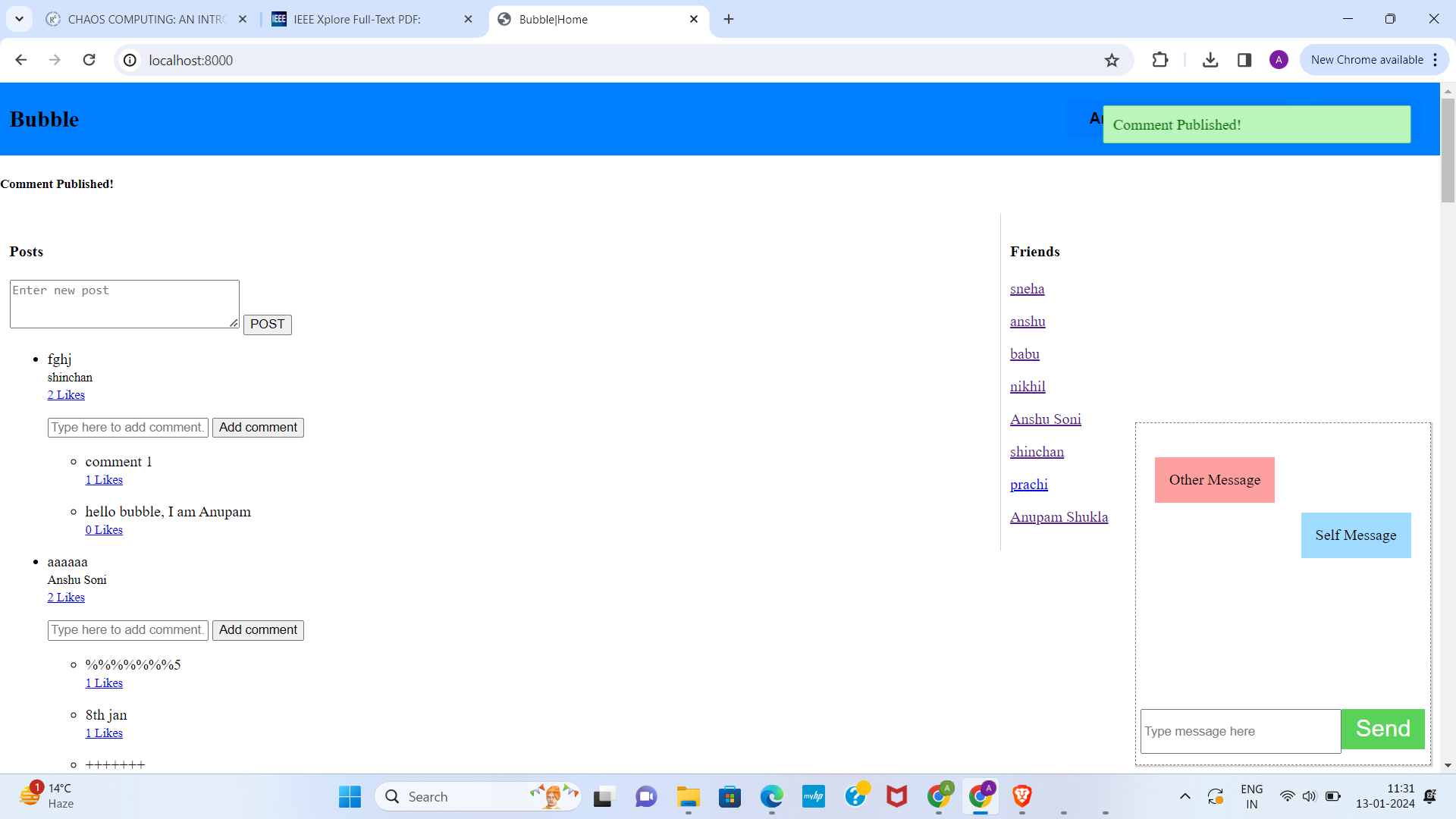This screenshot has width=1456, height=819.
Task: Expand the tab search dropdown arrow
Action: [20, 19]
